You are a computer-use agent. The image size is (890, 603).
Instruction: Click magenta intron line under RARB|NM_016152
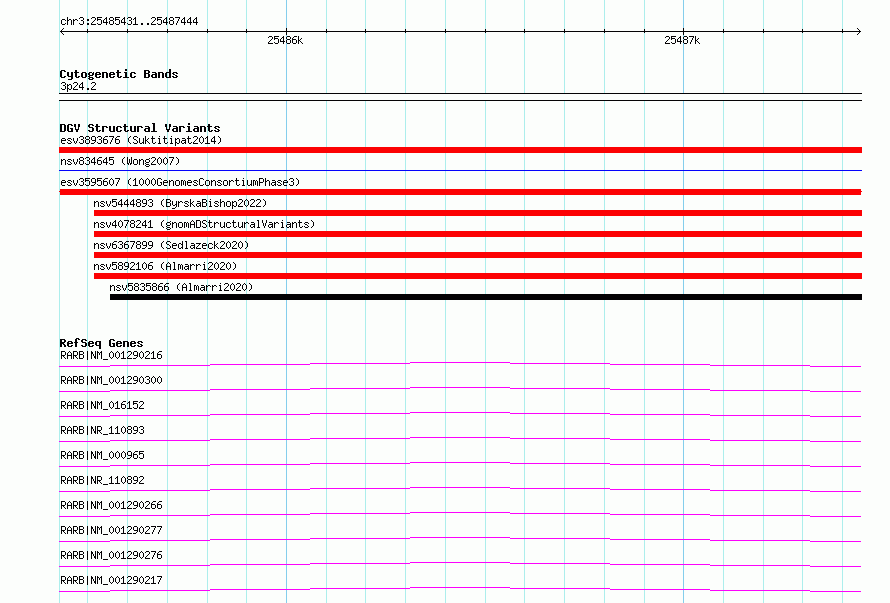(460, 414)
